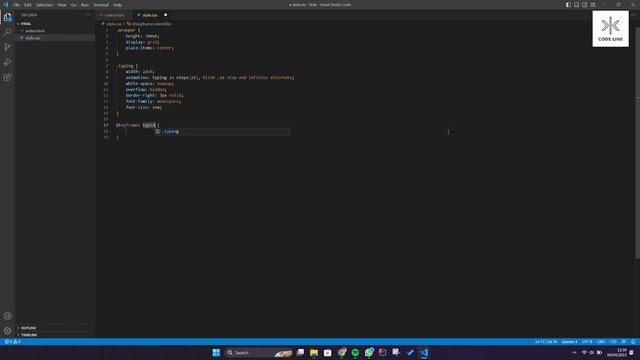Open the Accounts menu icon
The image size is (640, 360).
click(7, 316)
